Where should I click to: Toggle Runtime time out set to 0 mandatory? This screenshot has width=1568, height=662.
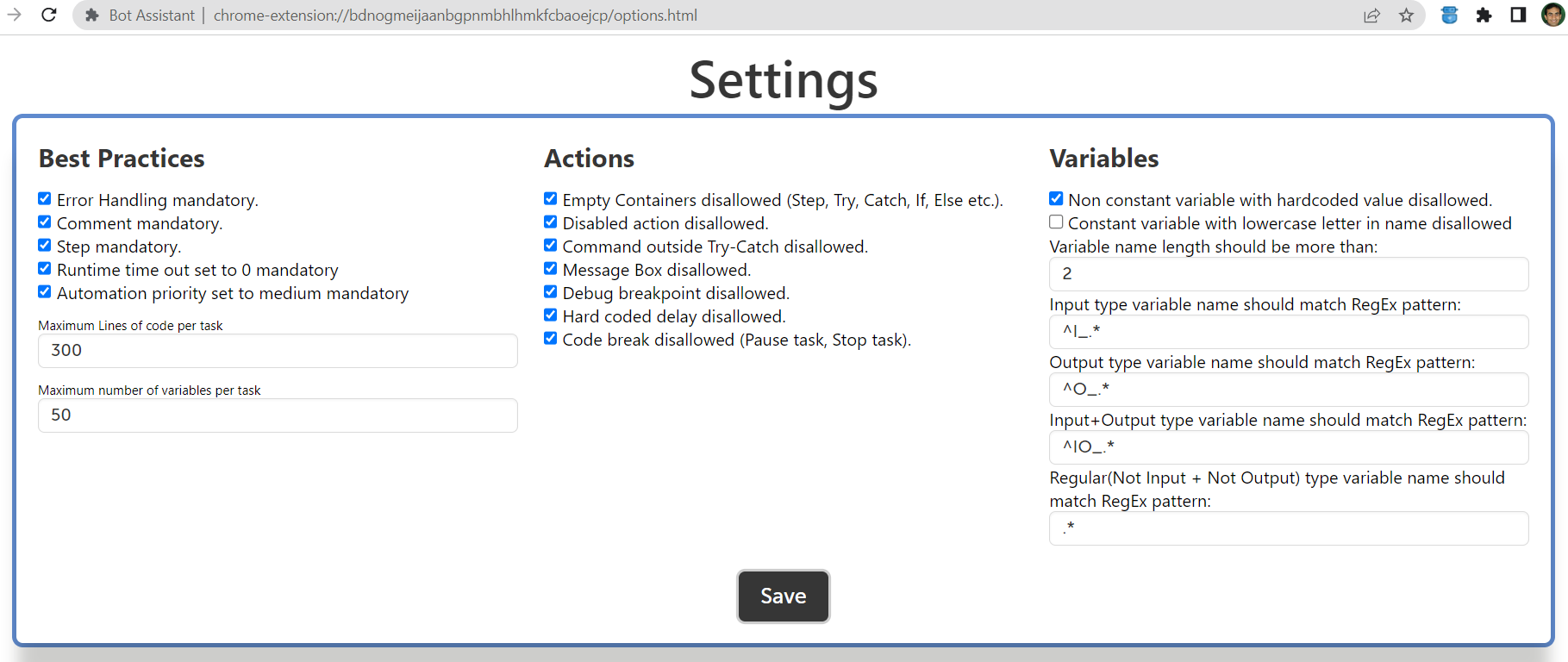point(45,268)
